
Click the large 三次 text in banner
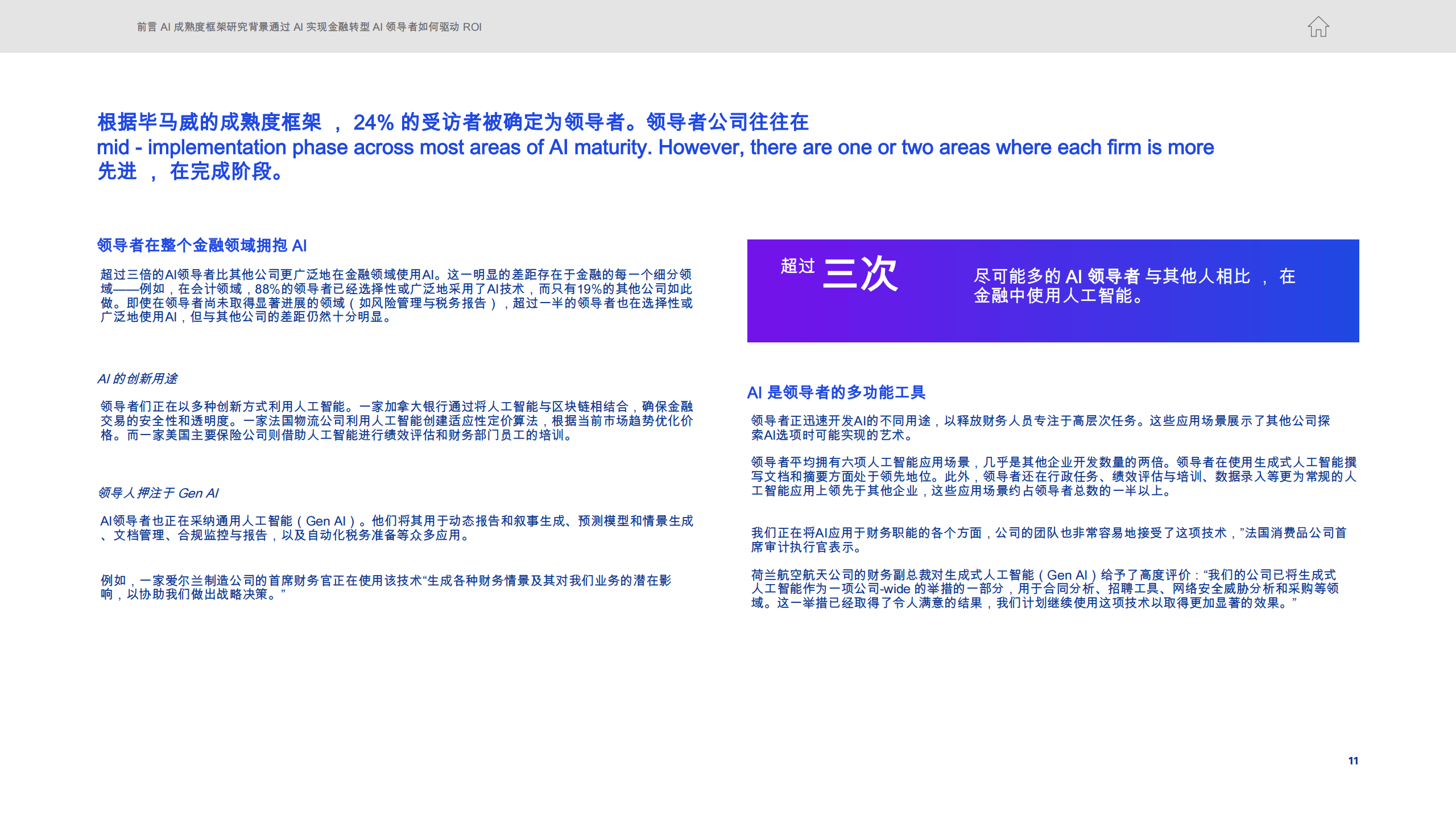click(x=860, y=274)
